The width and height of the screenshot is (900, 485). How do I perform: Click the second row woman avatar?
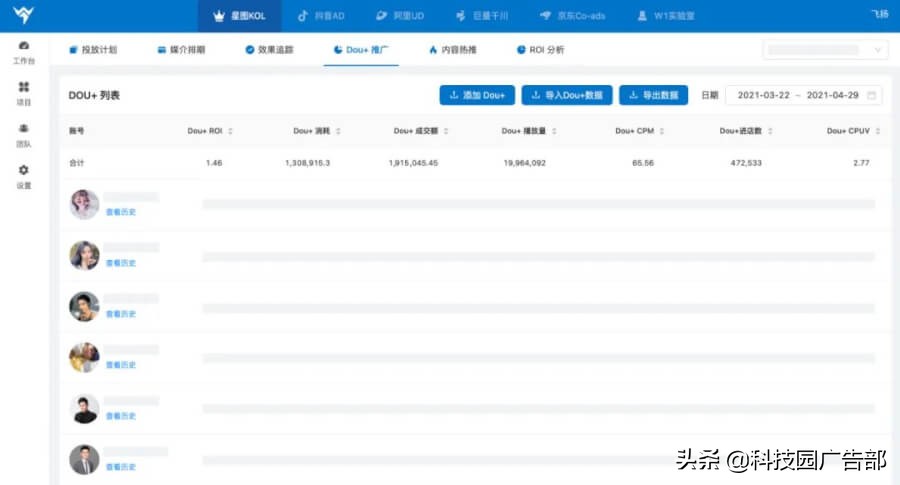coord(84,255)
